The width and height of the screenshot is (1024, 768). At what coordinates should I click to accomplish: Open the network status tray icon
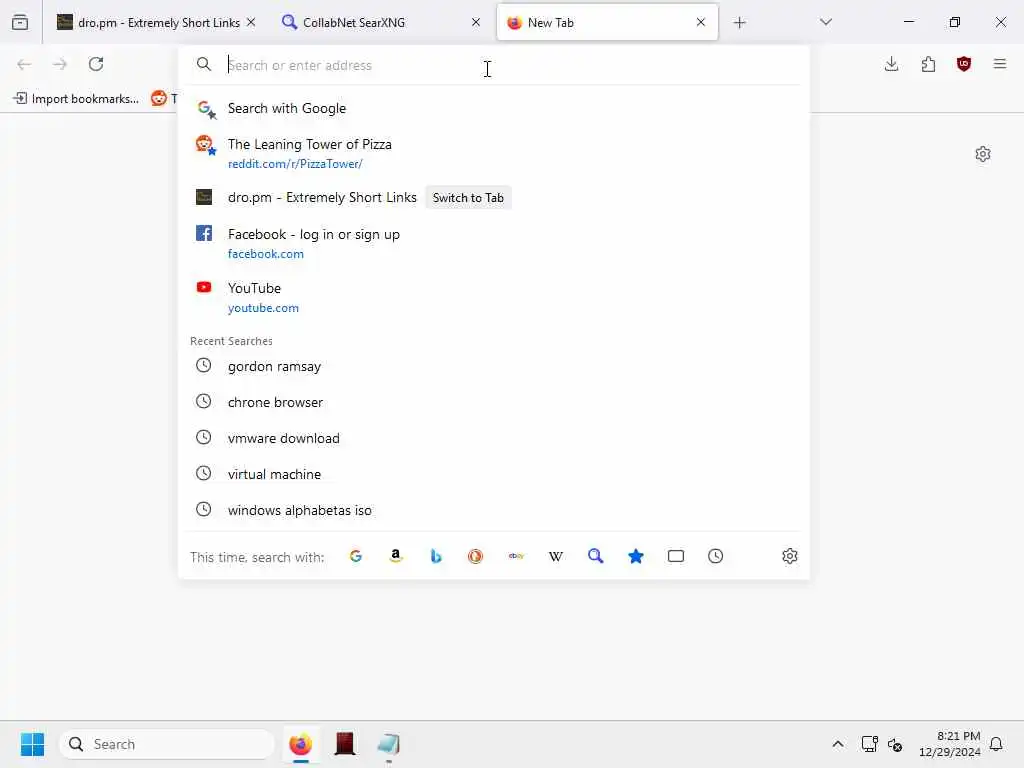[x=869, y=744]
